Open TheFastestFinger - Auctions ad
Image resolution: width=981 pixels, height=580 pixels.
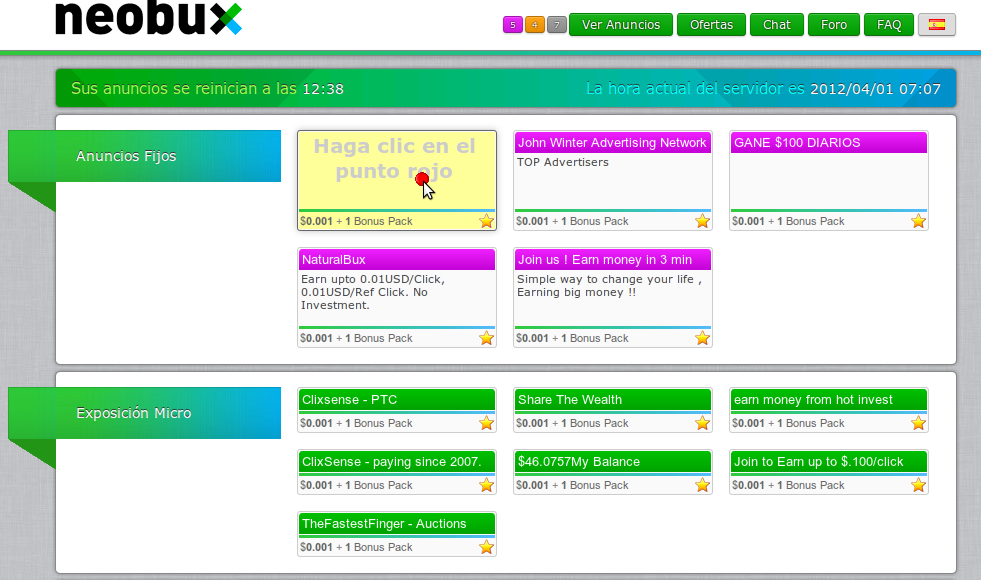point(397,524)
